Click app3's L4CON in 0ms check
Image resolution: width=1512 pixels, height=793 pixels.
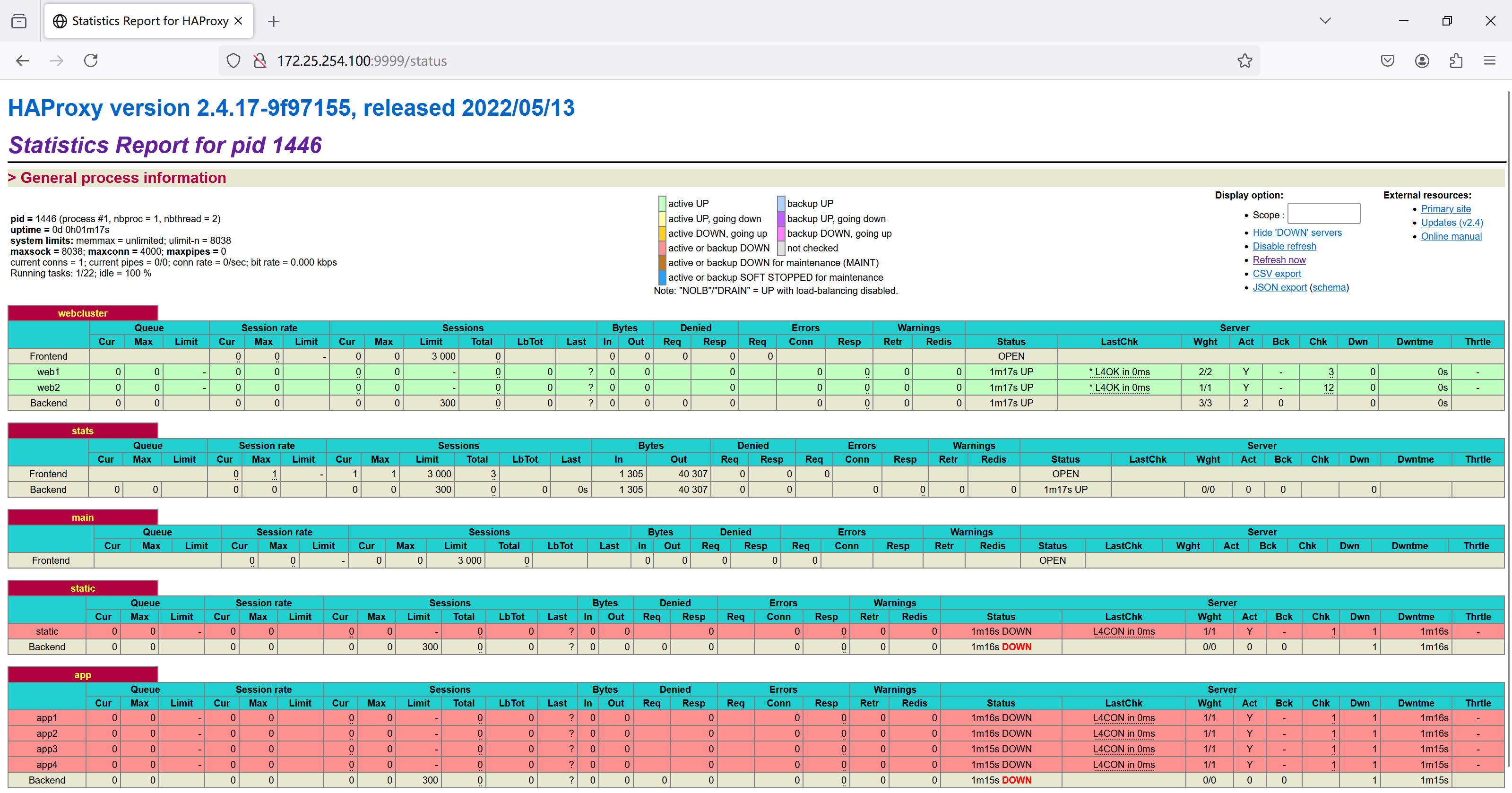tap(1123, 749)
